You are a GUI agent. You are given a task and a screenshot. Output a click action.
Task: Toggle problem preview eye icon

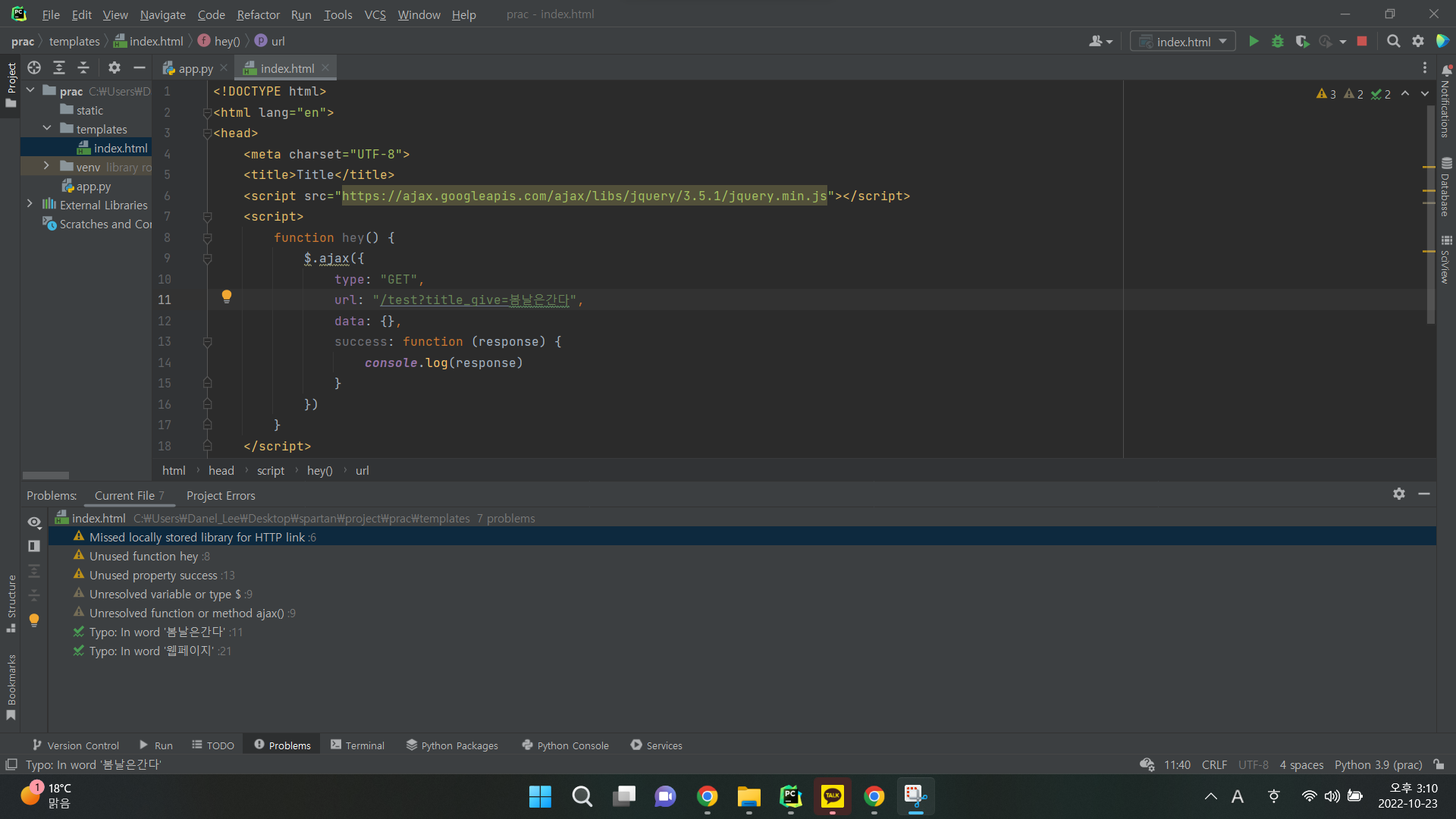click(34, 522)
